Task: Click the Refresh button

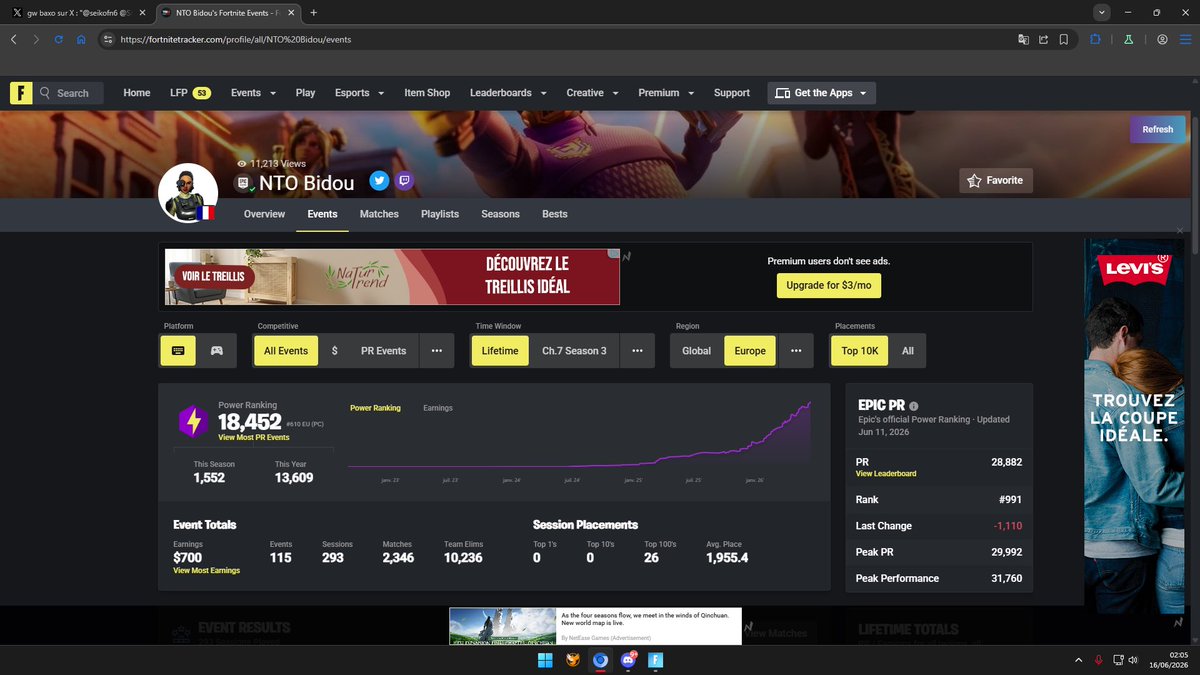Action: pos(1158,129)
